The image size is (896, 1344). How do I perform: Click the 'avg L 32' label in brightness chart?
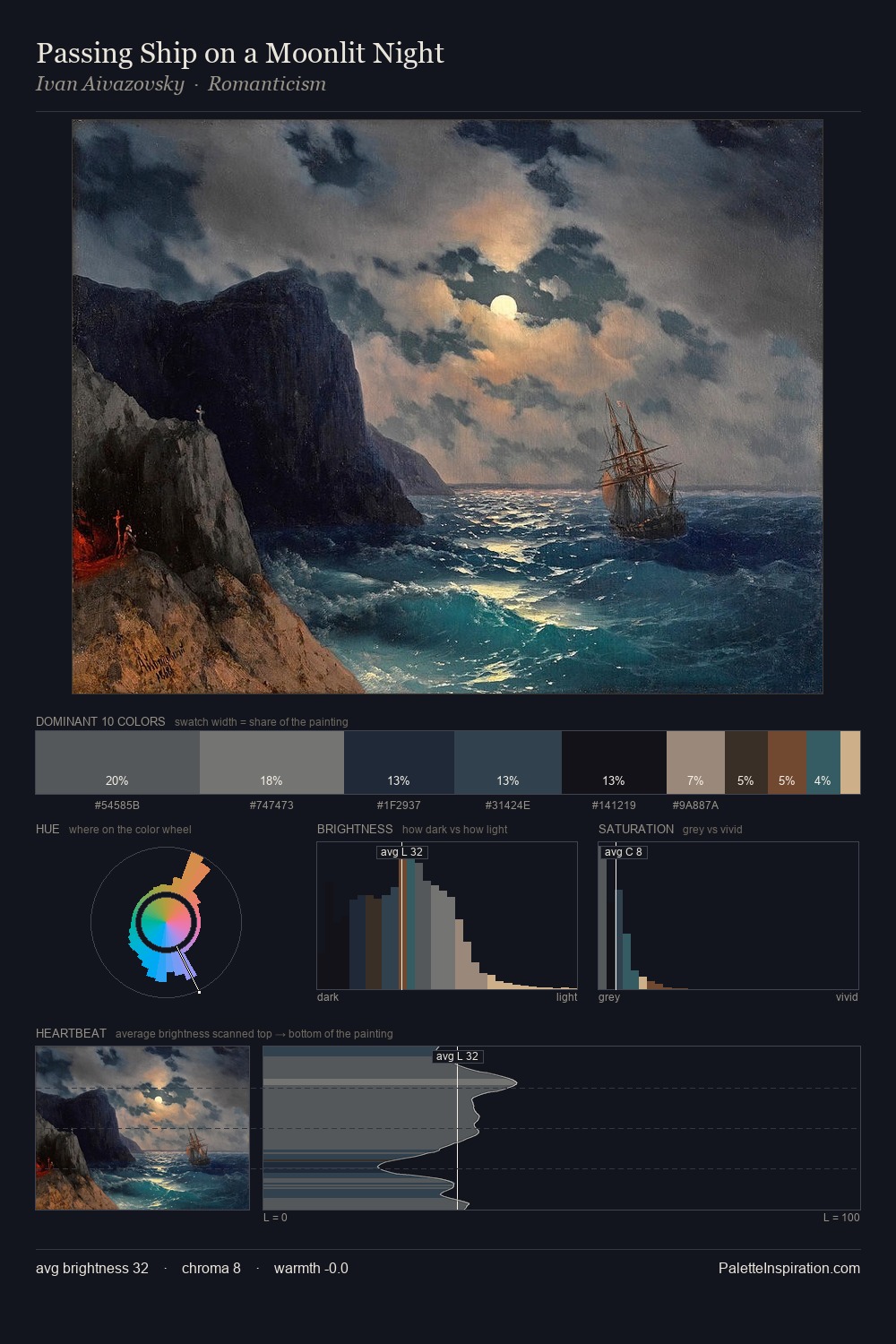(x=401, y=852)
